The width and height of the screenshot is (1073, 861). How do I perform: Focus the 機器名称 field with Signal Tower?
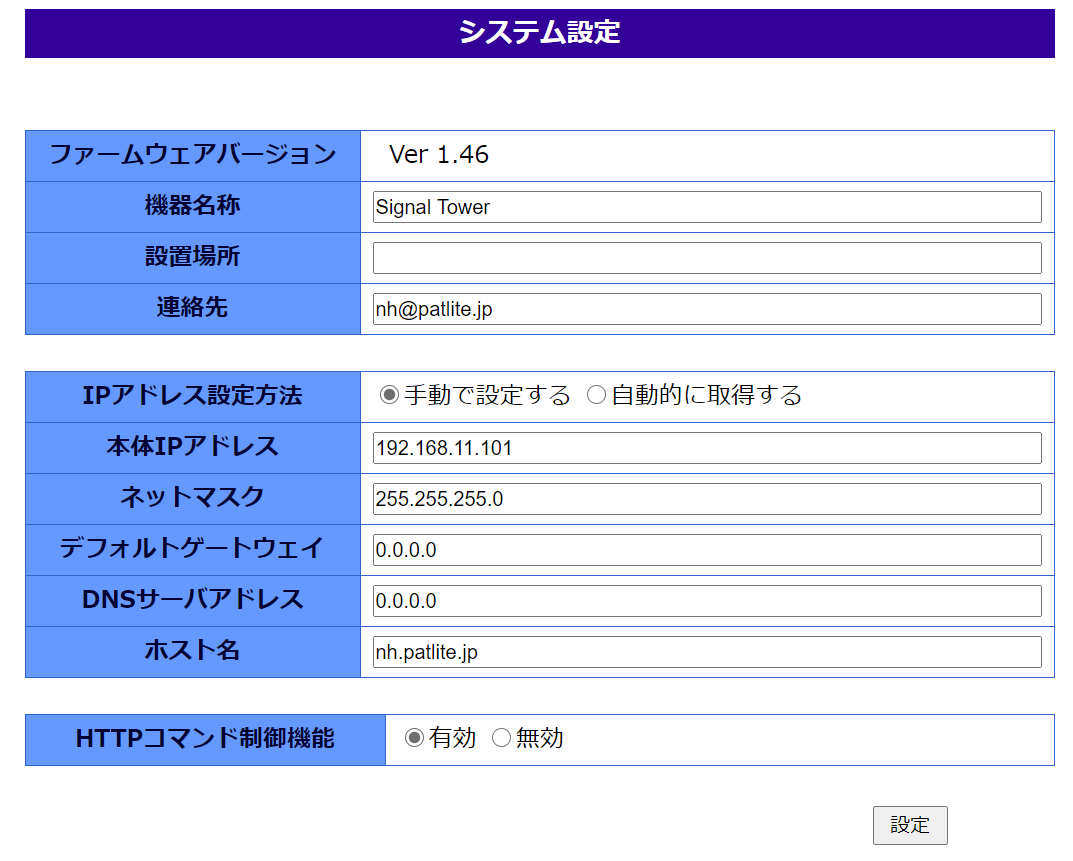pyautogui.click(x=707, y=207)
